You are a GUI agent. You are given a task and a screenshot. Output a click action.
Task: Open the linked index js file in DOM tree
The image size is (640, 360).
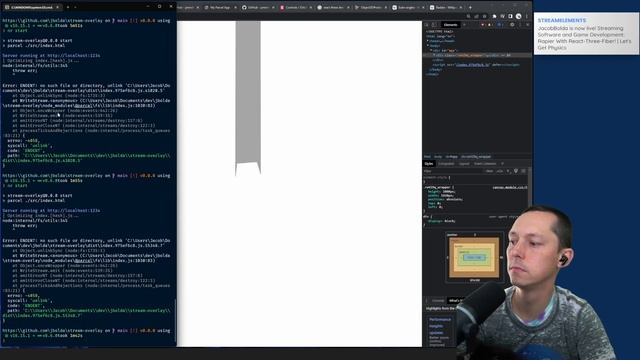471,65
